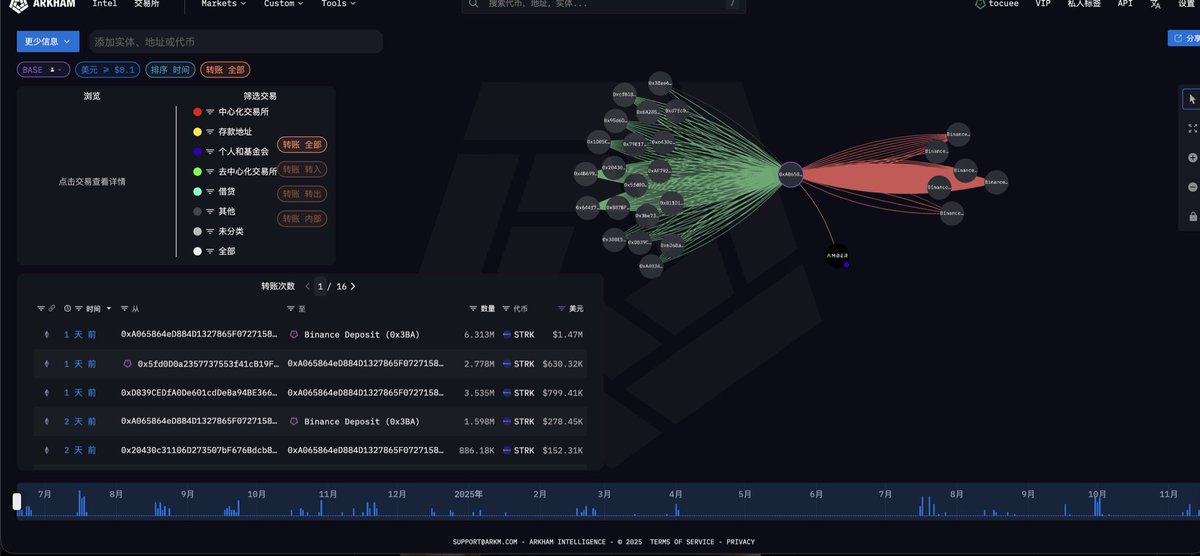The width and height of the screenshot is (1200, 556).
Task: Click the 0x38ee6 node in graph
Action: point(660,83)
